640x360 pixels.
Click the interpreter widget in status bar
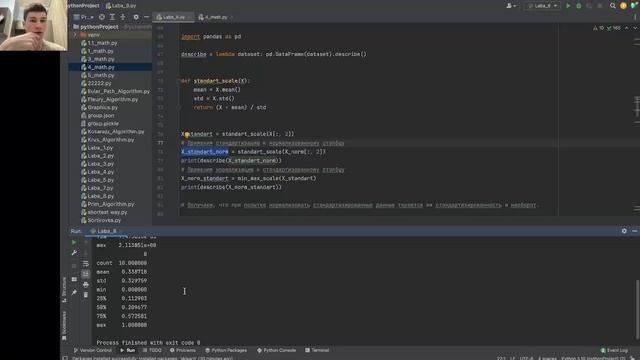(594, 358)
